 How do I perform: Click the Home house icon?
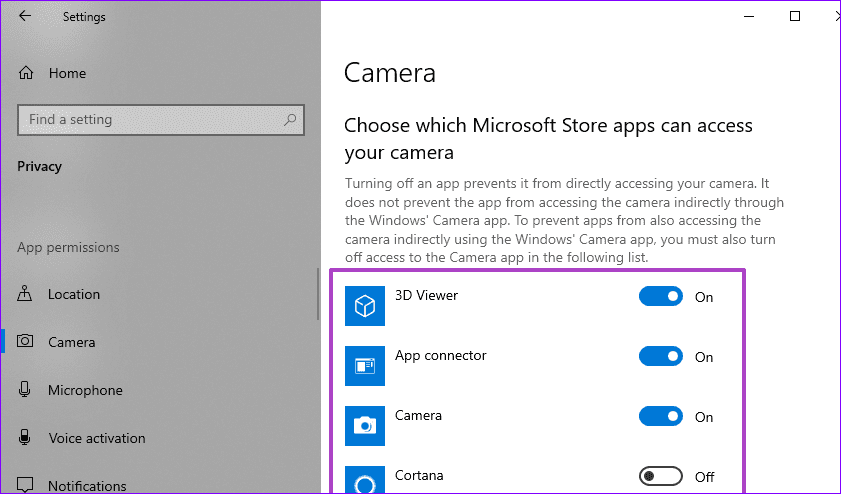pyautogui.click(x=26, y=72)
